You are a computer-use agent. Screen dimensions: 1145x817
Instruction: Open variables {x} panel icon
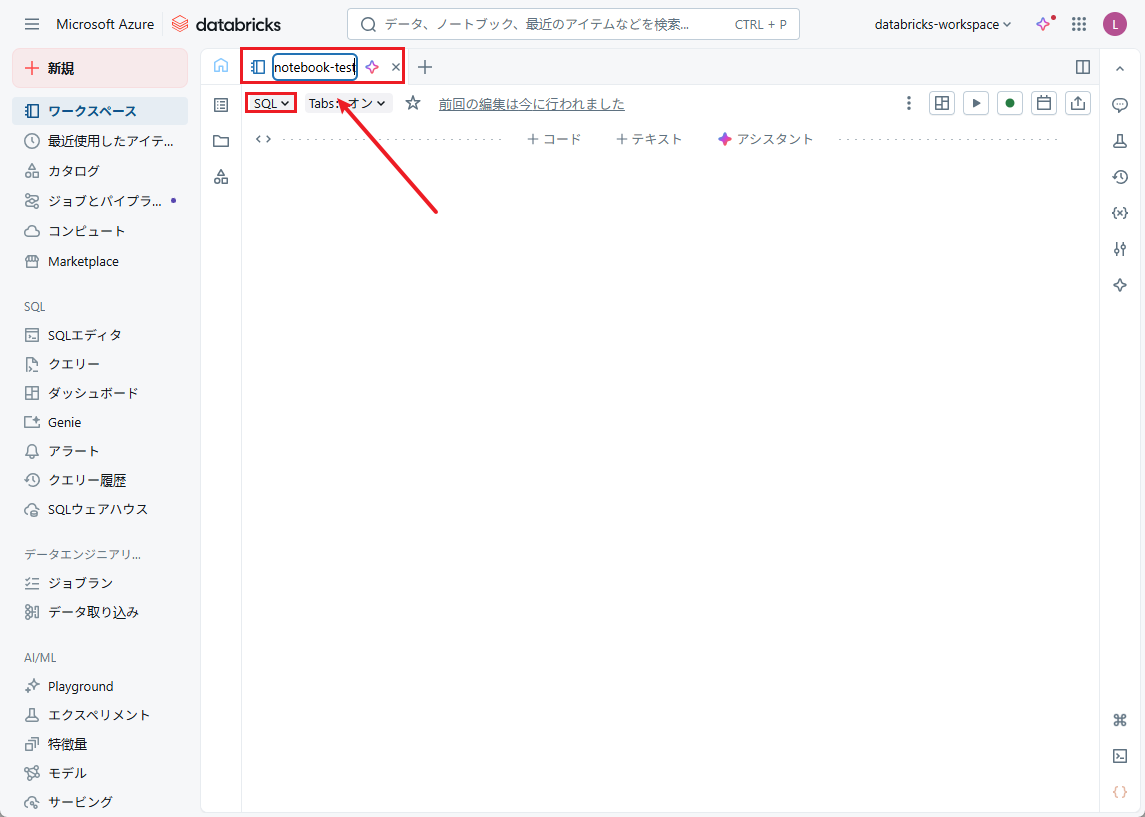1119,213
